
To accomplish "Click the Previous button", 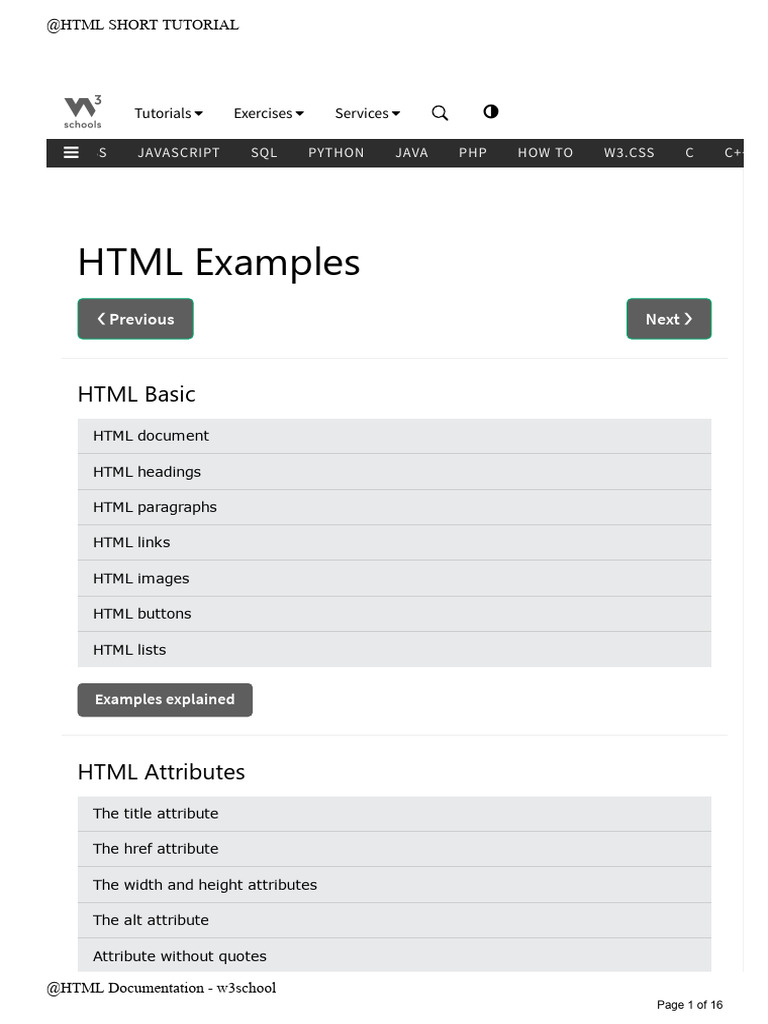I will 135,319.
